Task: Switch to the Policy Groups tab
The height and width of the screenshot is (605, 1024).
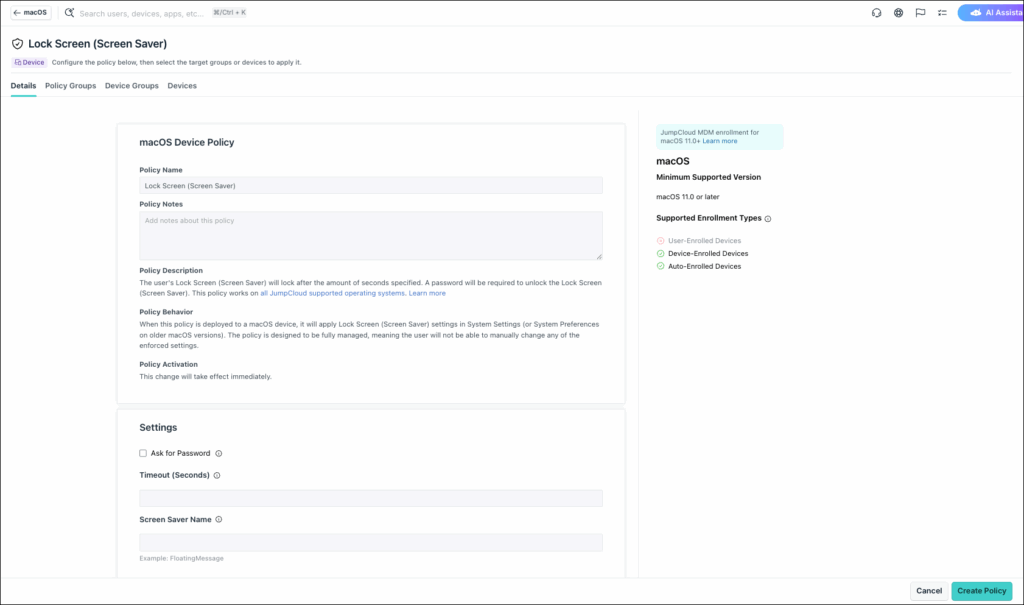Action: pos(71,86)
